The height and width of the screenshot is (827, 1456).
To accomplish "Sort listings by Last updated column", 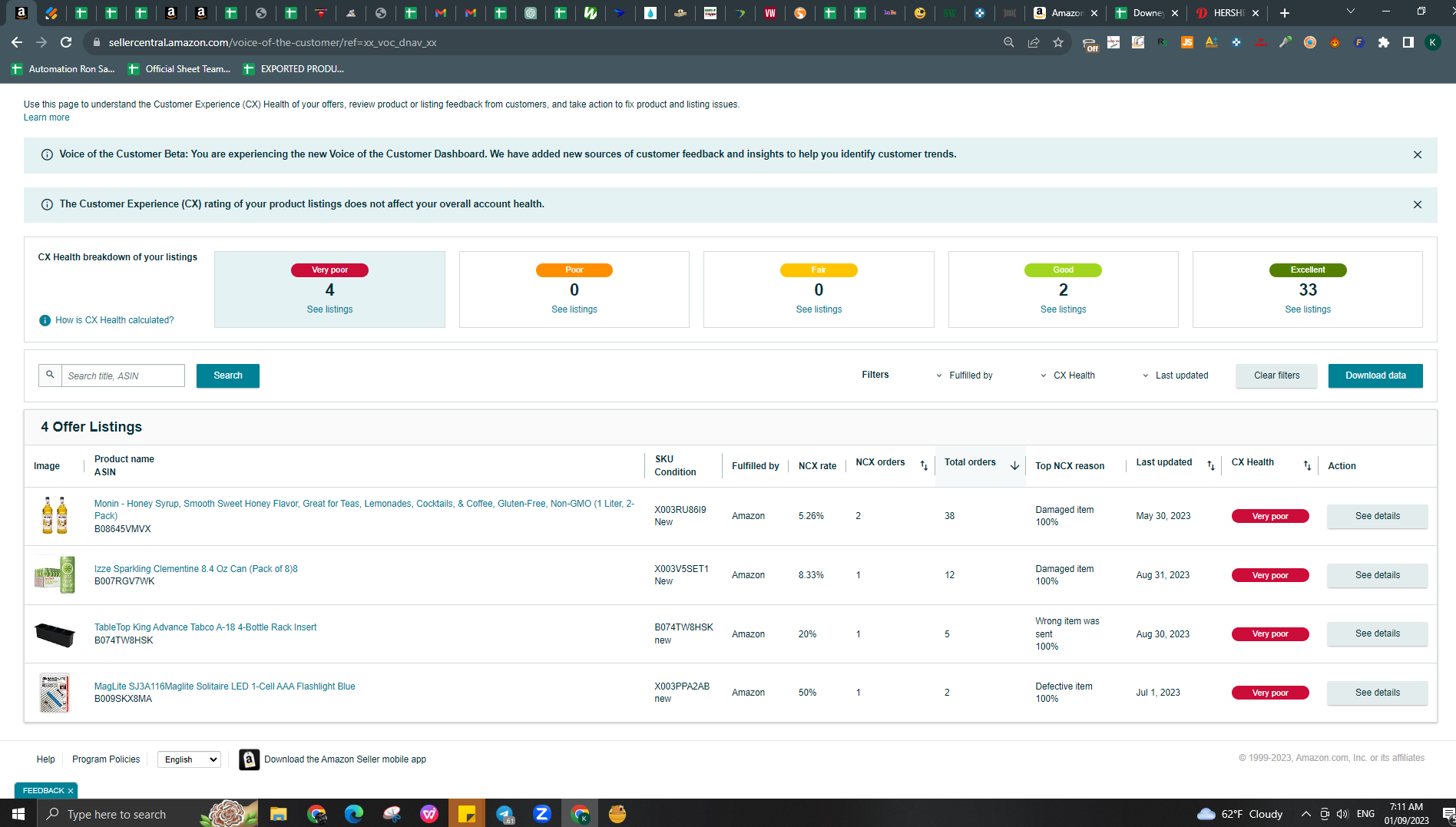I will click(x=1211, y=465).
